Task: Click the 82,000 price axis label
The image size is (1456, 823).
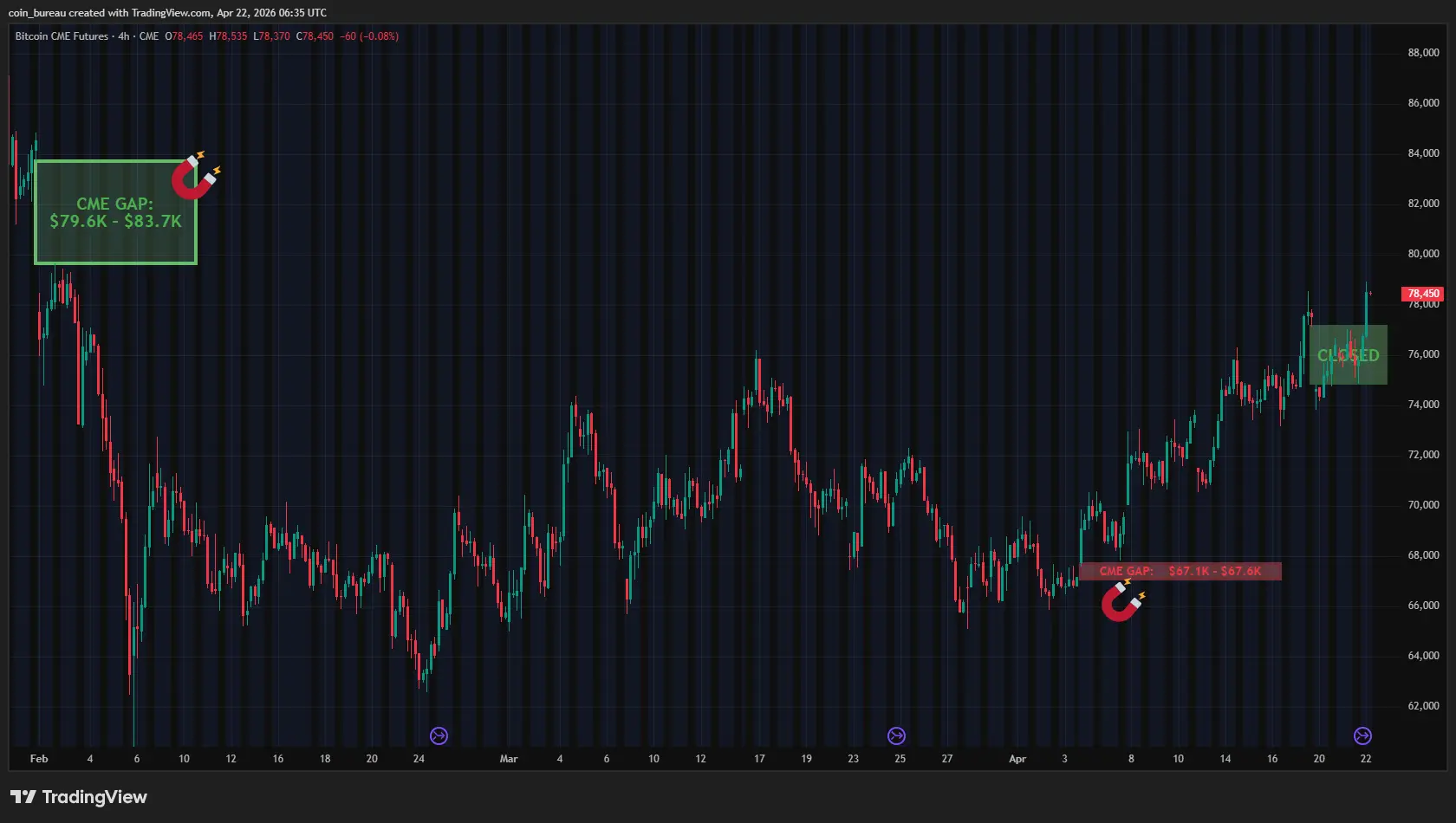Action: coord(1423,204)
